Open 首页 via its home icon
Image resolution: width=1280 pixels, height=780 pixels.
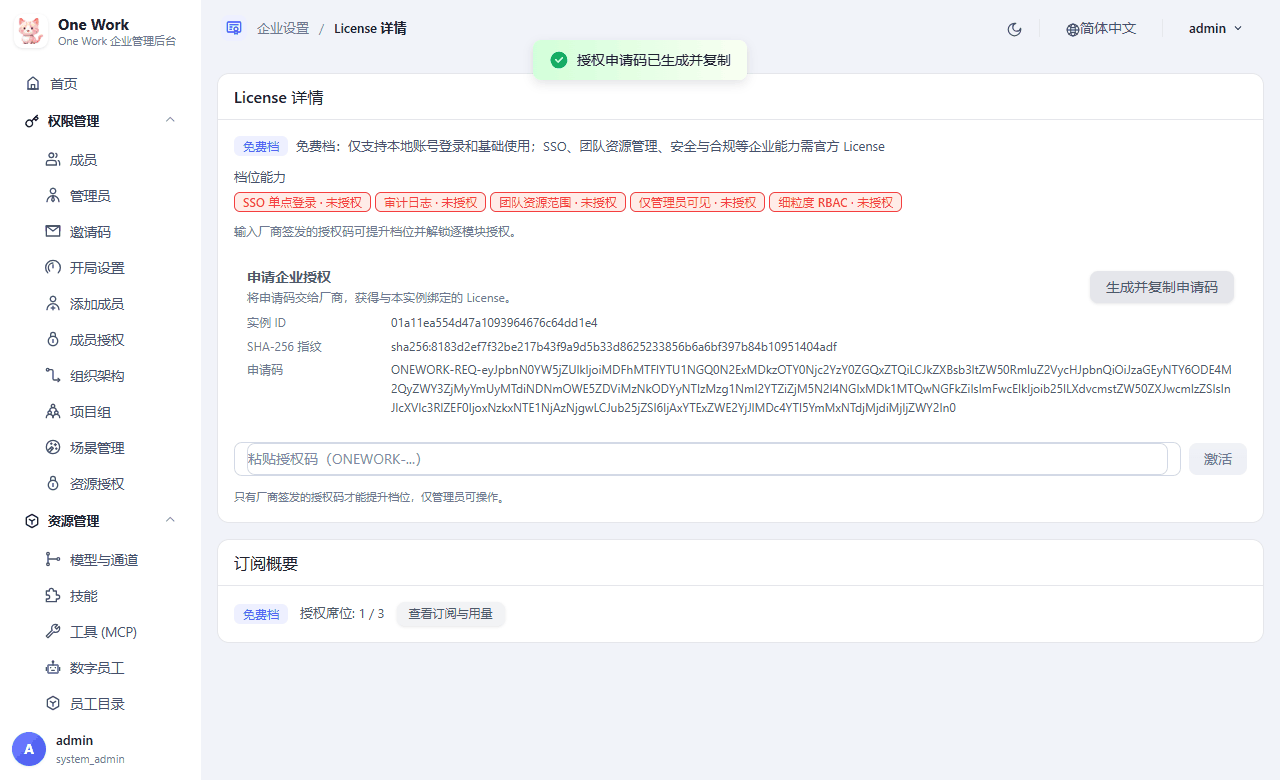33,84
